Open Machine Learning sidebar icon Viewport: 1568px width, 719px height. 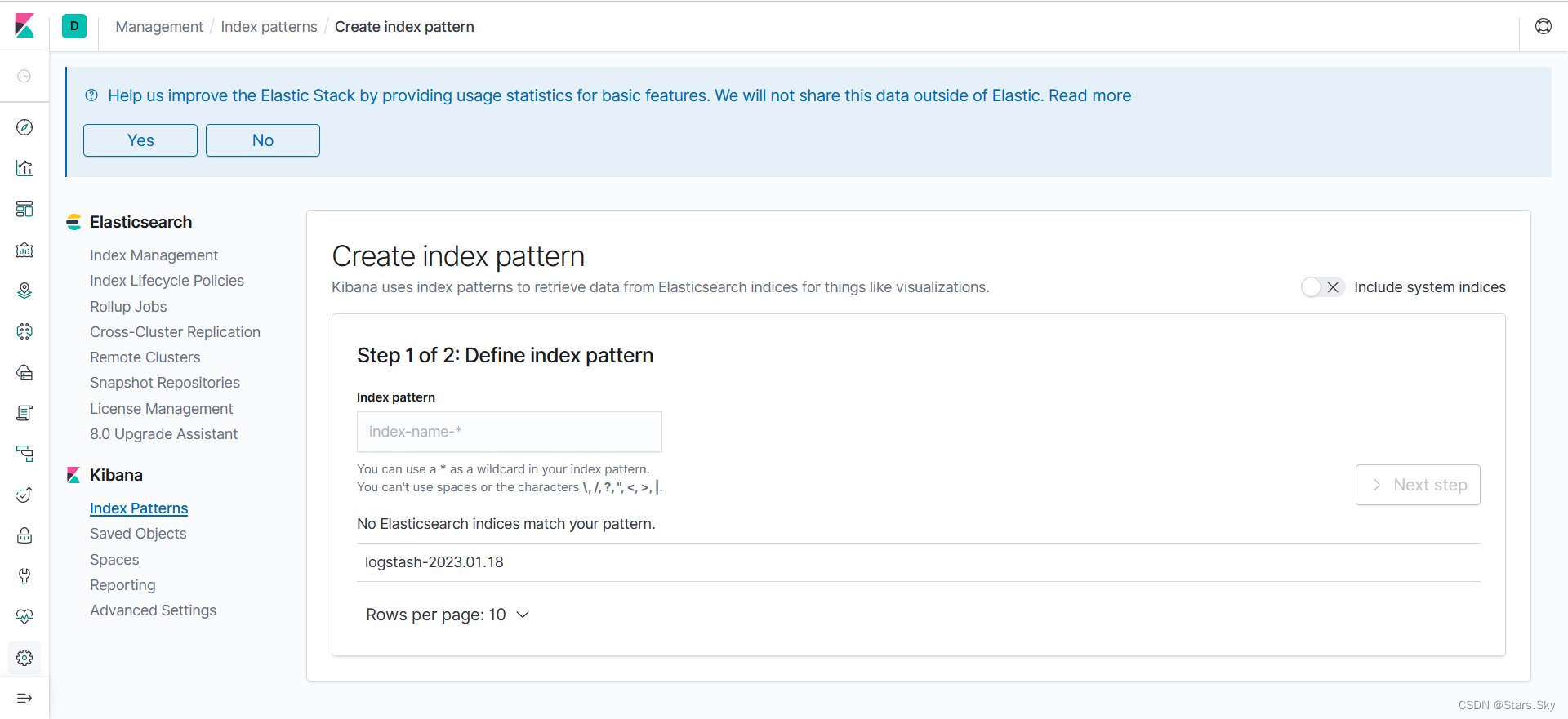[24, 331]
